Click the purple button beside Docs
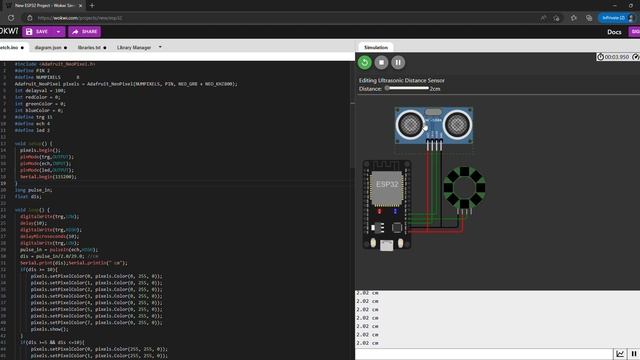640x360 pixels. [634, 32]
